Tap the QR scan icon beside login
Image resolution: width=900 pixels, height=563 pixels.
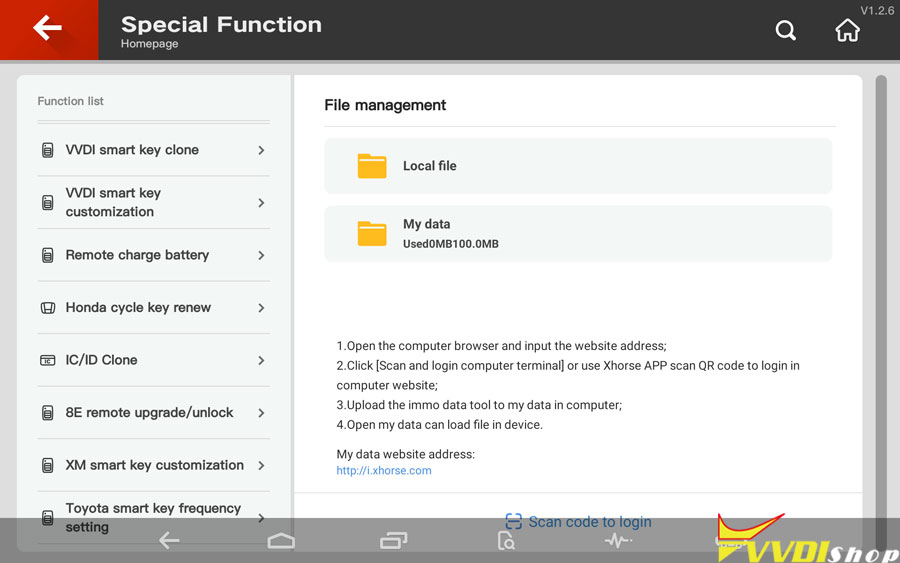pyautogui.click(x=514, y=521)
